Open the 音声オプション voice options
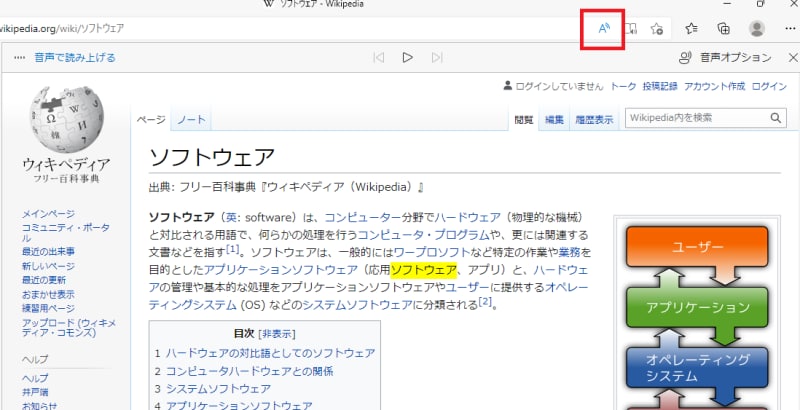This screenshot has width=800, height=410. tap(724, 58)
